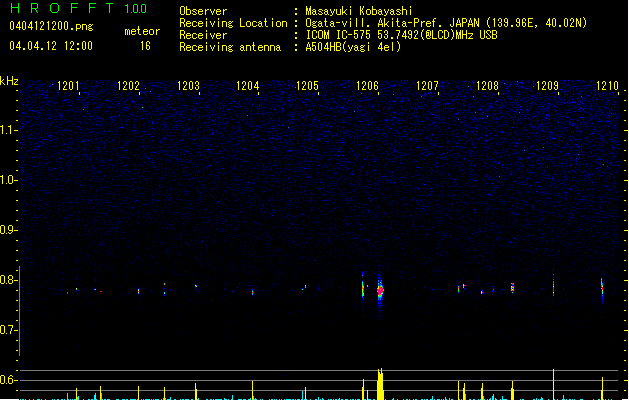Click the observer name Masayuki Kobayashi
Image resolution: width=629 pixels, height=400 pixels.
(x=359, y=11)
